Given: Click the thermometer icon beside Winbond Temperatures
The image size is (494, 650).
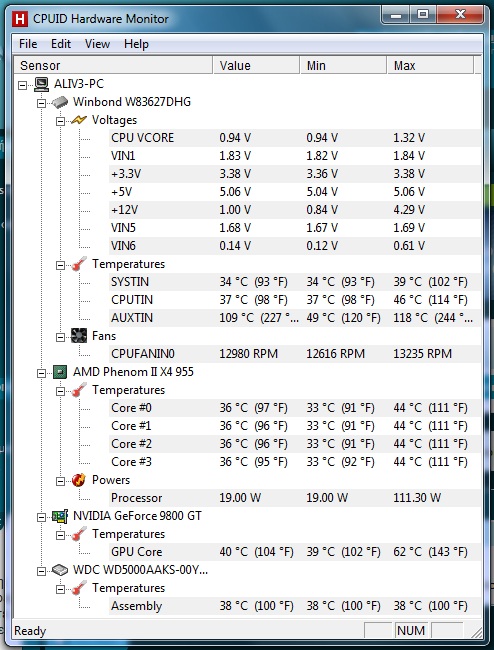Looking at the screenshot, I should pyautogui.click(x=79, y=264).
